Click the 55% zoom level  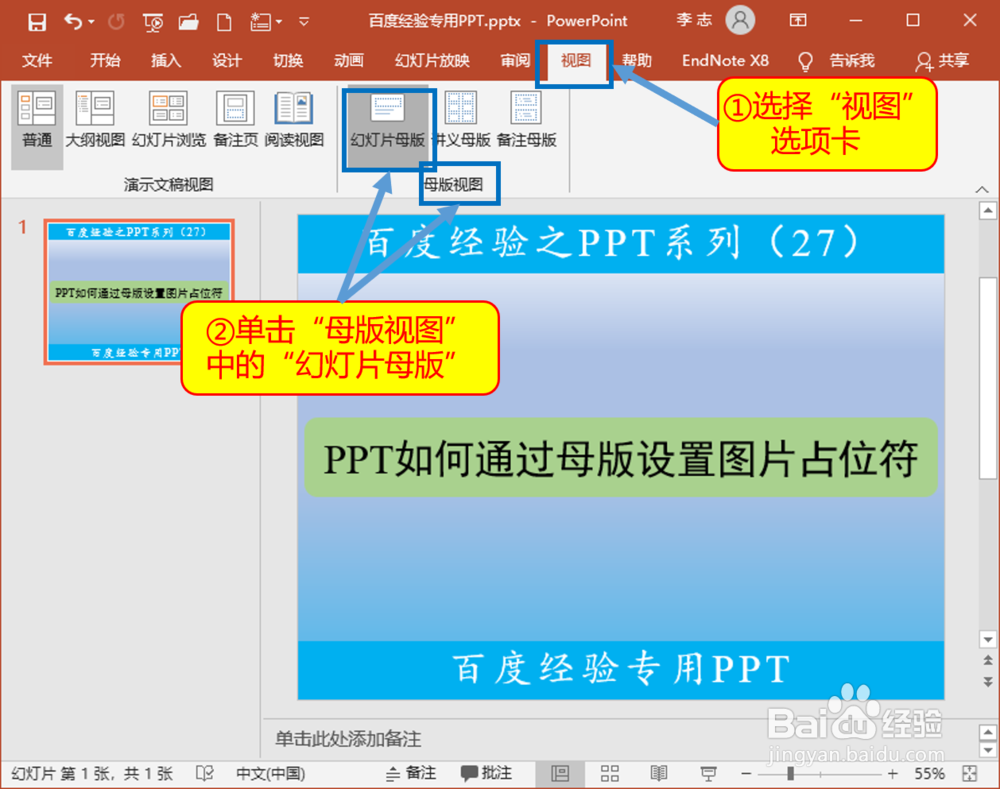click(x=930, y=774)
